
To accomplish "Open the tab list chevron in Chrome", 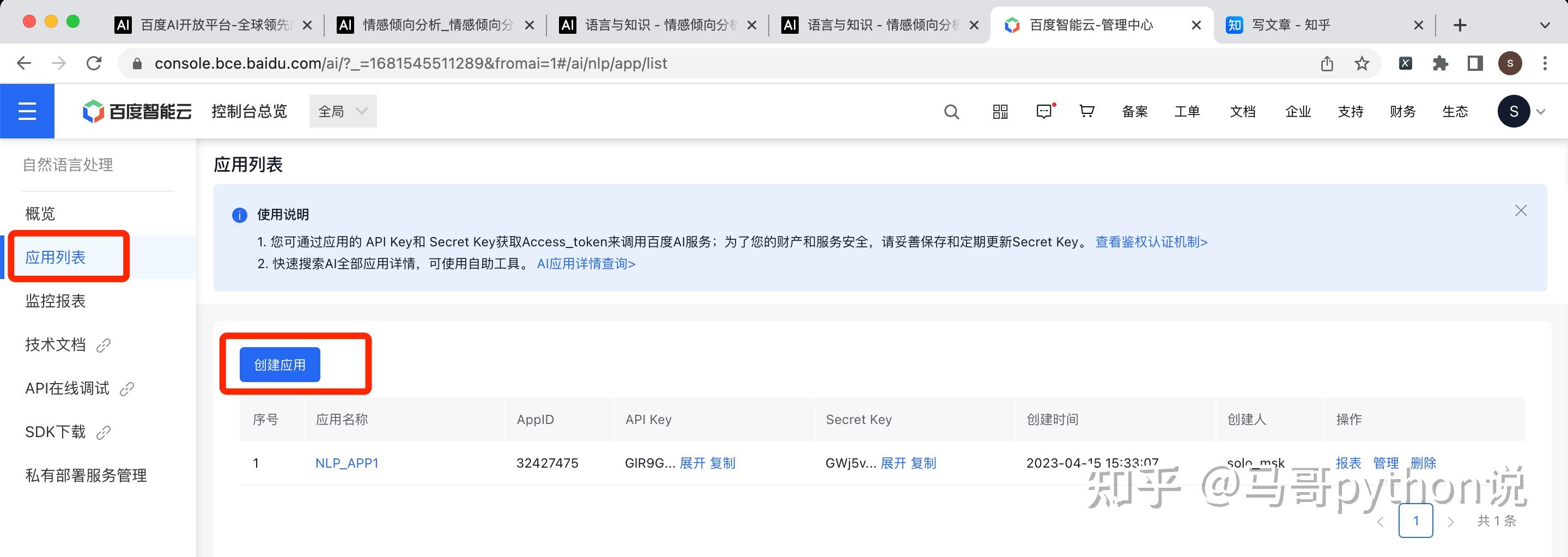I will pos(1544,25).
